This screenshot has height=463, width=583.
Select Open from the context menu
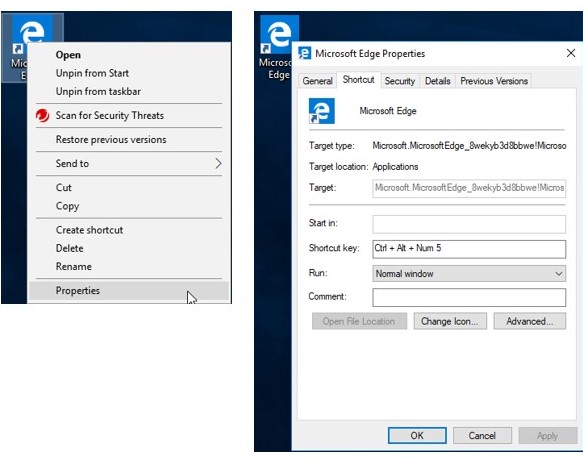point(68,55)
